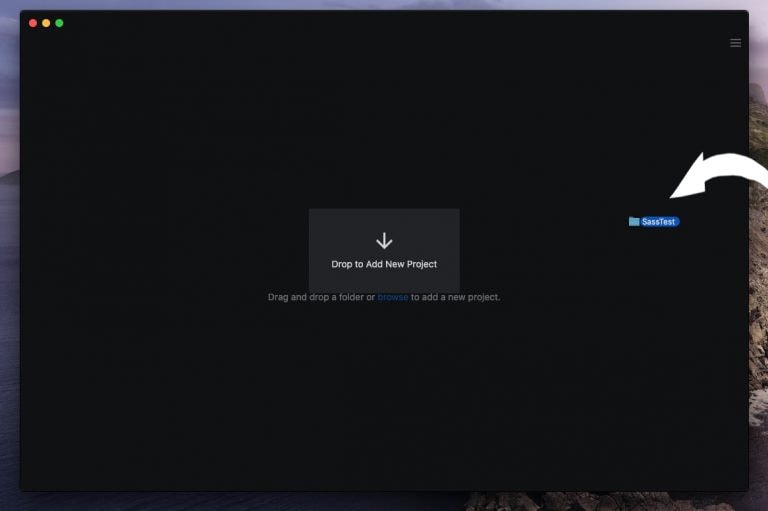768x511 pixels.
Task: Close the window with the red button
Action: click(33, 23)
